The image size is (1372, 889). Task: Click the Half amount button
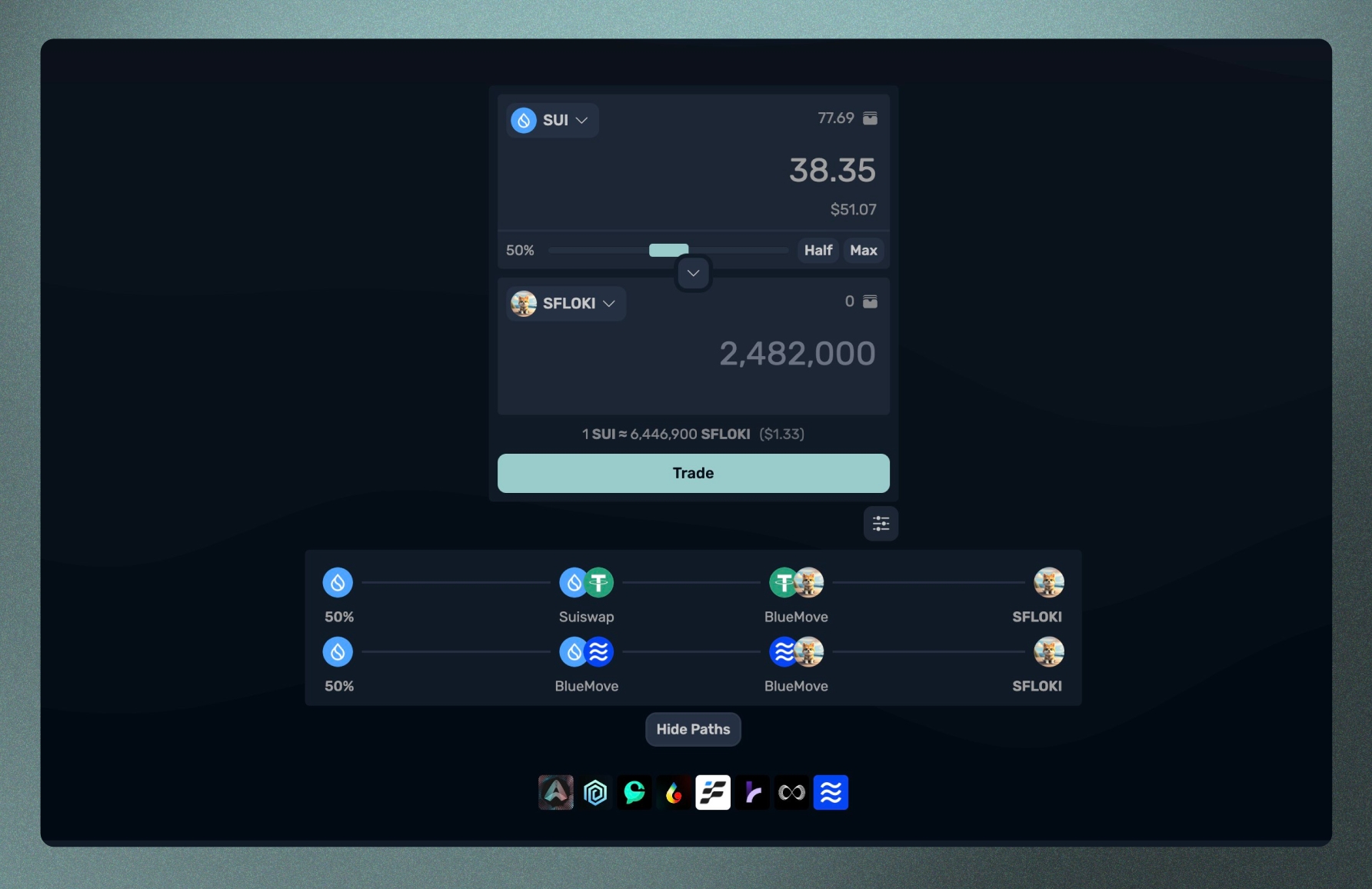tap(818, 250)
